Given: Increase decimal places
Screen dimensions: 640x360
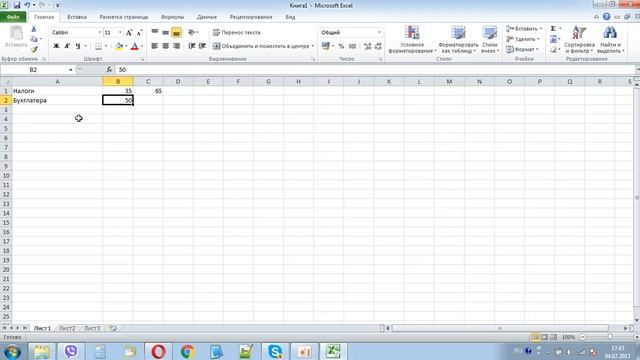Looking at the screenshot, I should click(x=367, y=46).
